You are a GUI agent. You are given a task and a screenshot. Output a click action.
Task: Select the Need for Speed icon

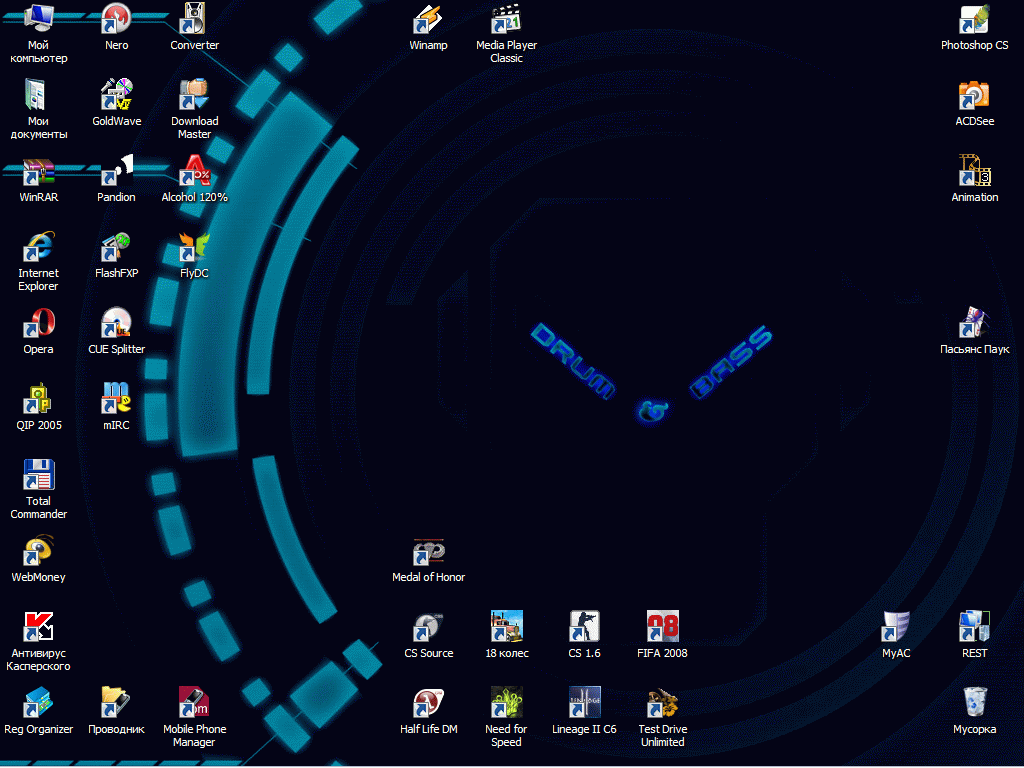506,703
